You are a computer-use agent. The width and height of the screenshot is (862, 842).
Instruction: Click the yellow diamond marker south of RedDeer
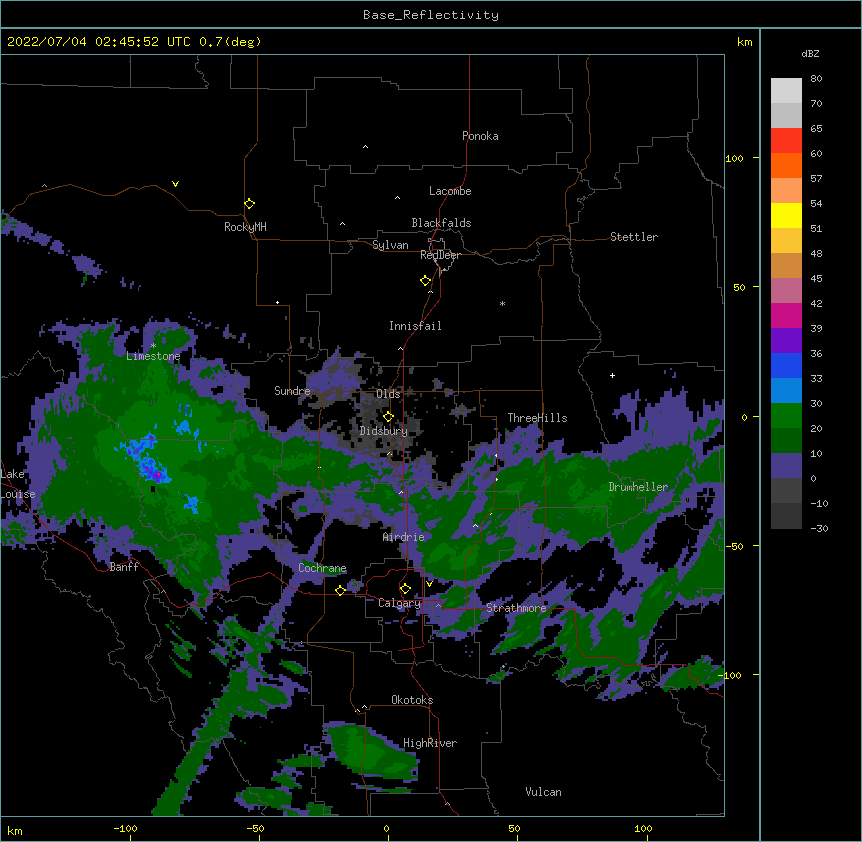click(425, 281)
